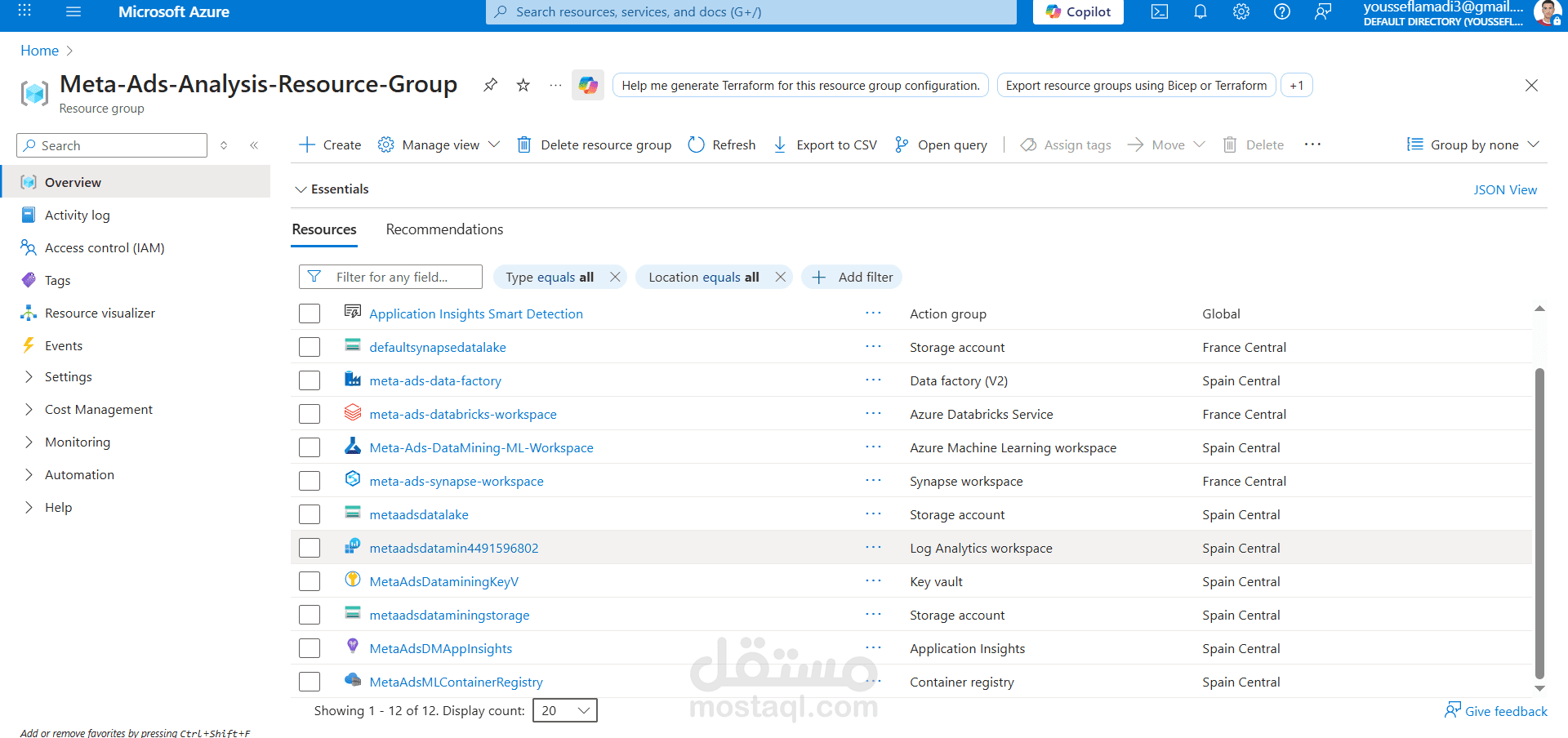Add resource group to favorites with star

523,85
